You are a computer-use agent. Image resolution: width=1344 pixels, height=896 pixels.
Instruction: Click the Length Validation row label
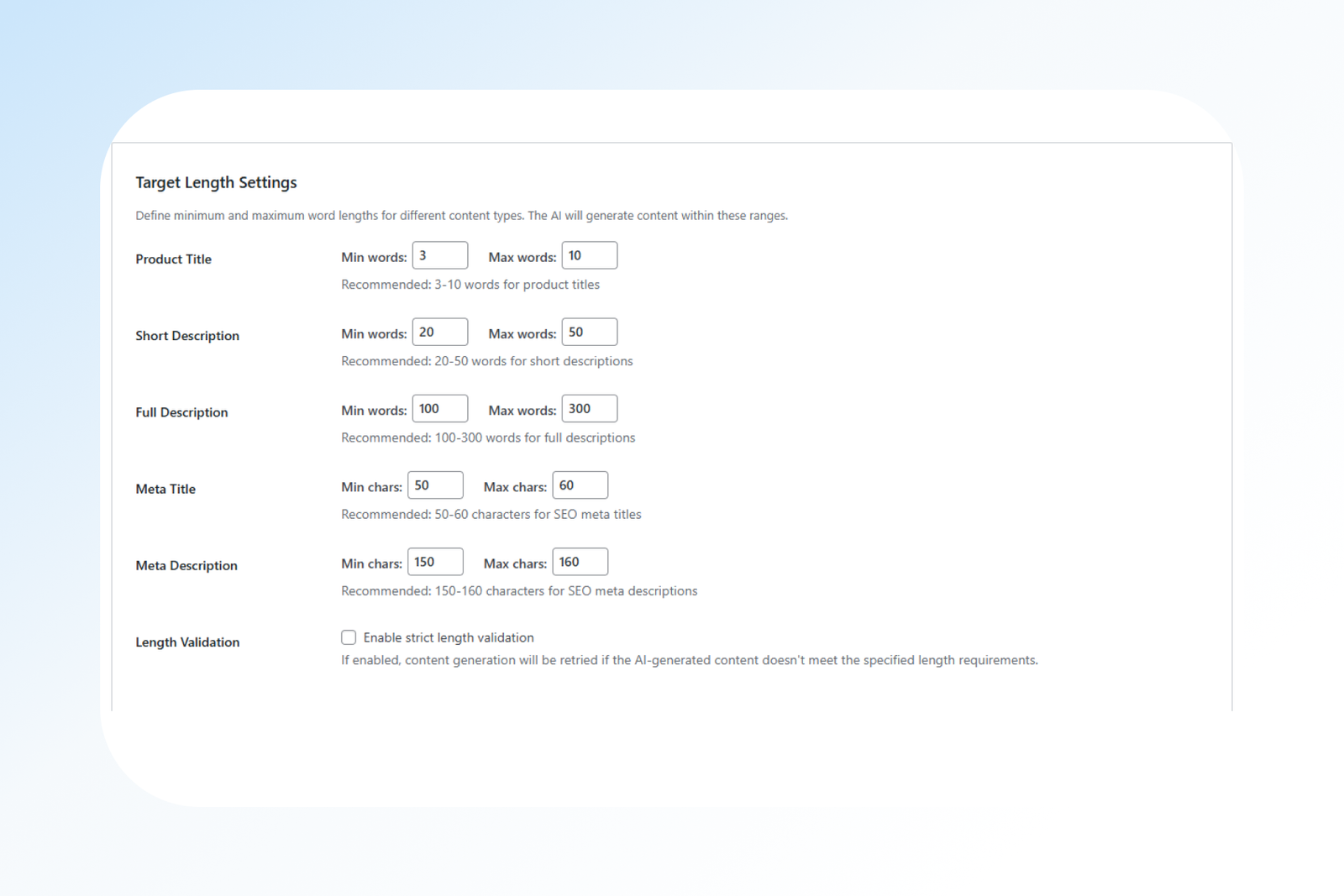click(x=187, y=642)
